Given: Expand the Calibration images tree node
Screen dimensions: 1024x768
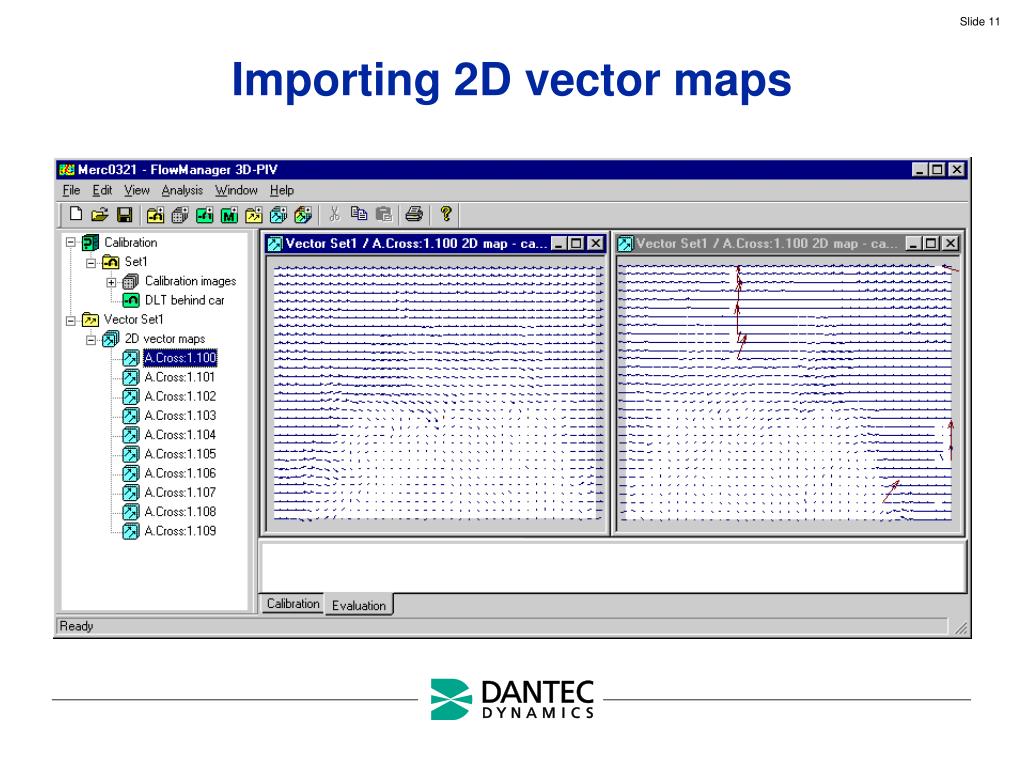Looking at the screenshot, I should click(111, 282).
